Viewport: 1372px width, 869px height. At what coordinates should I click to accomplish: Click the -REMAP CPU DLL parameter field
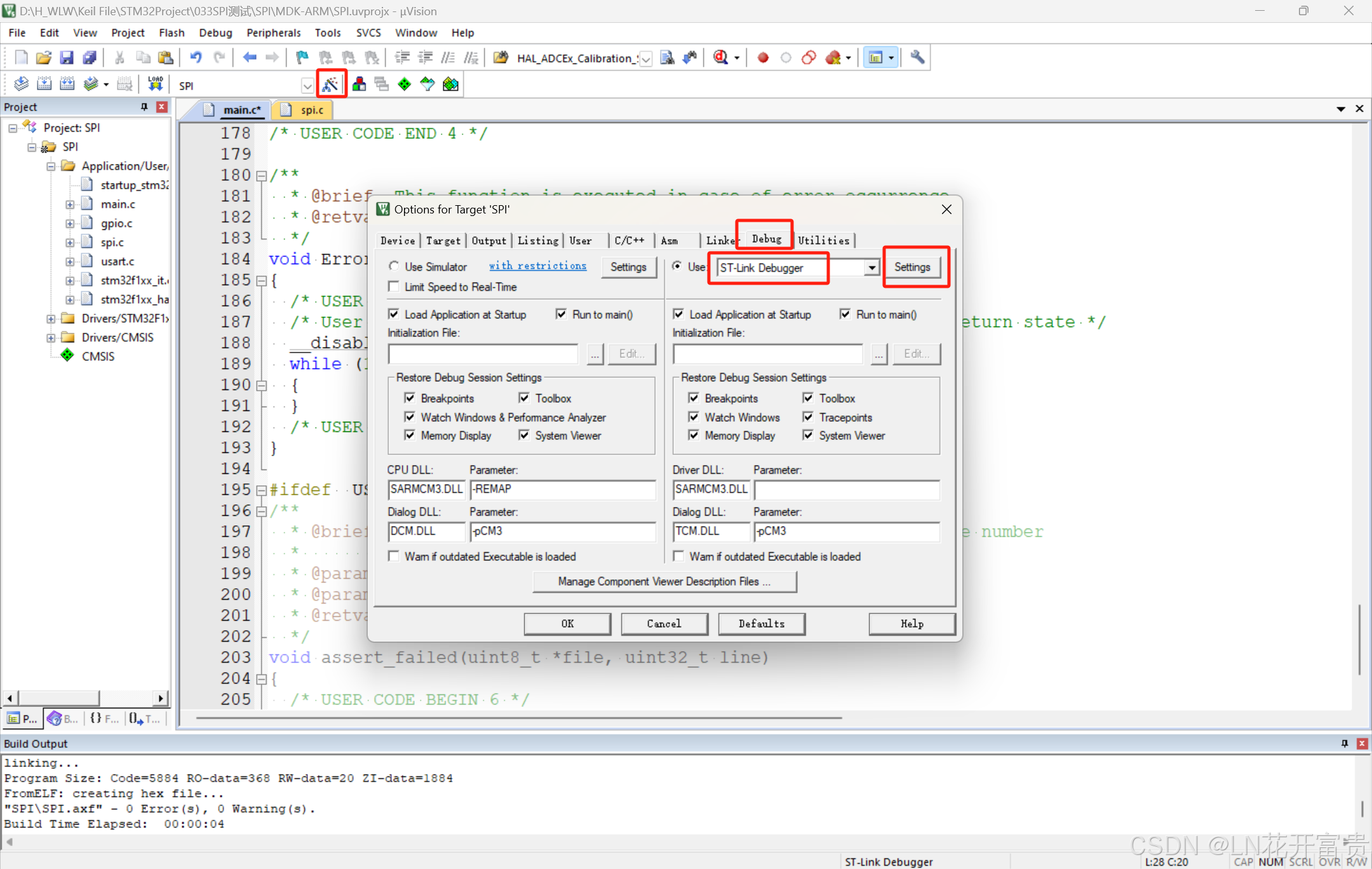pos(562,489)
